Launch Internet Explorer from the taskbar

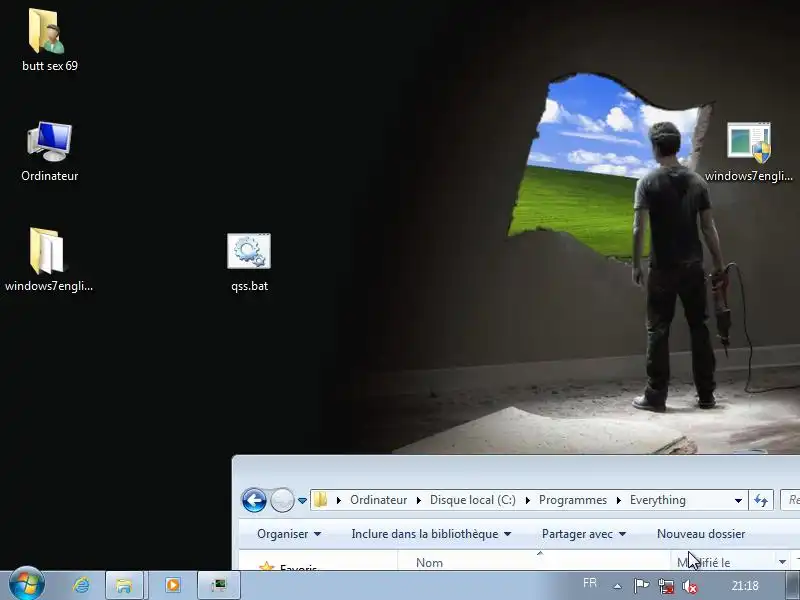(x=82, y=585)
